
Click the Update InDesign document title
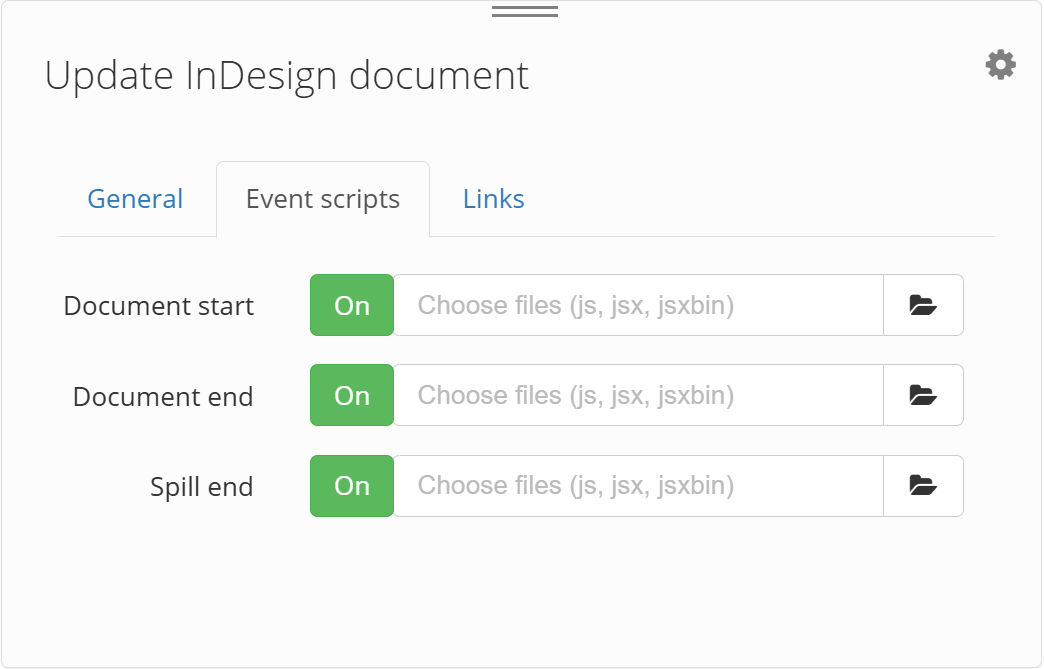(287, 75)
